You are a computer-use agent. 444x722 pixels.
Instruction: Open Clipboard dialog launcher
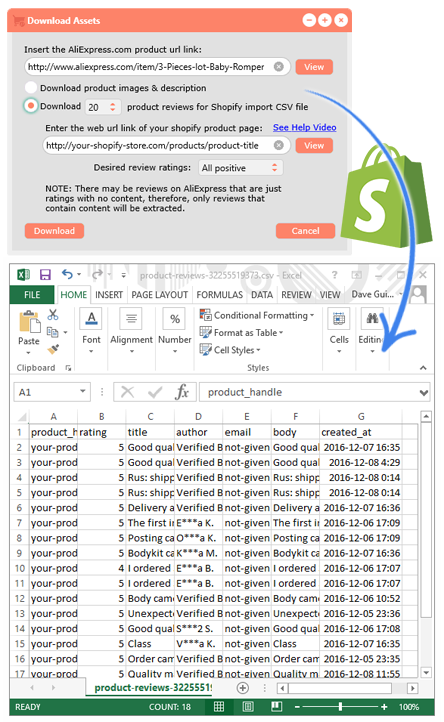click(x=68, y=368)
